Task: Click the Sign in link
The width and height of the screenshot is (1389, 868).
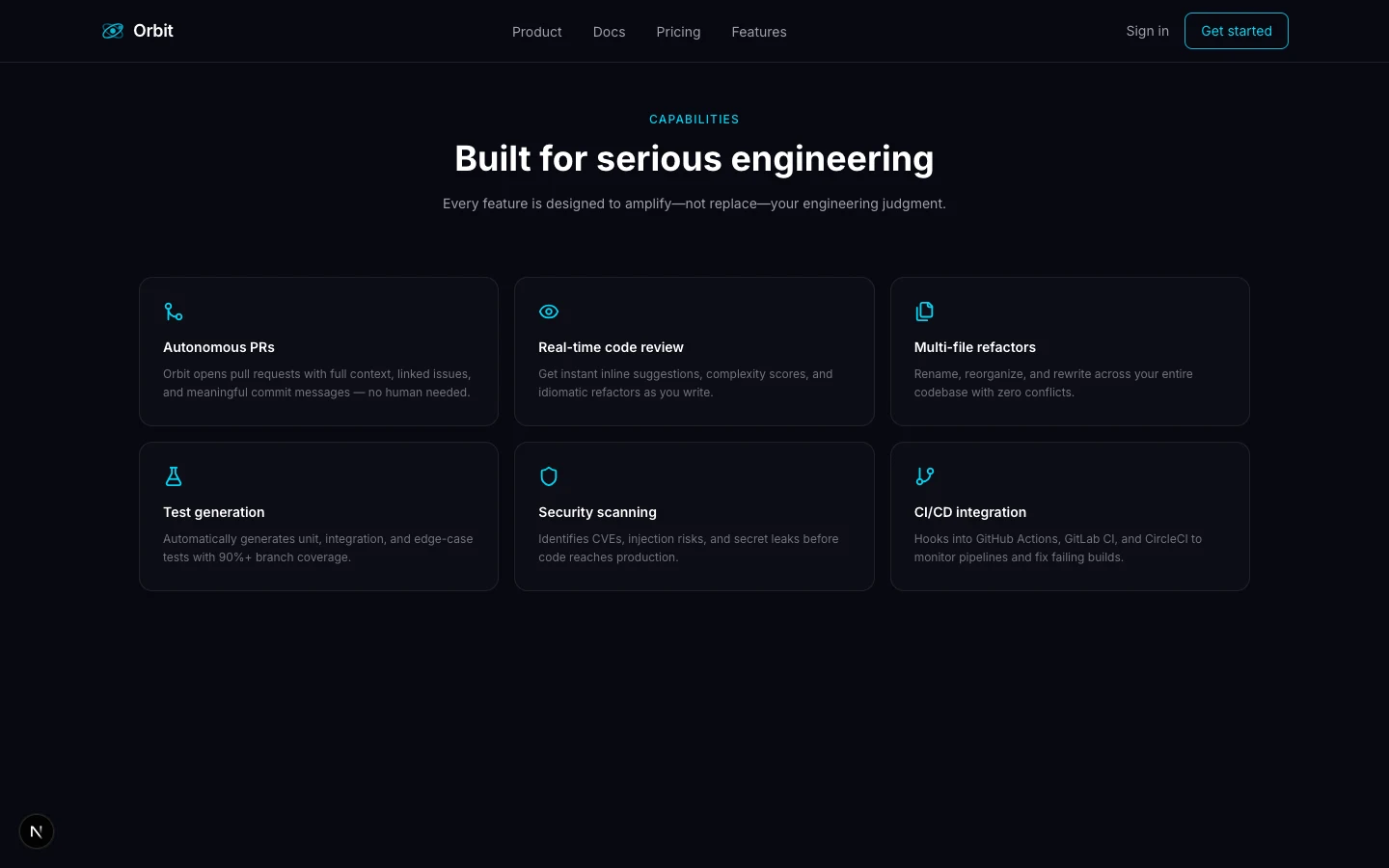Action: (x=1147, y=31)
